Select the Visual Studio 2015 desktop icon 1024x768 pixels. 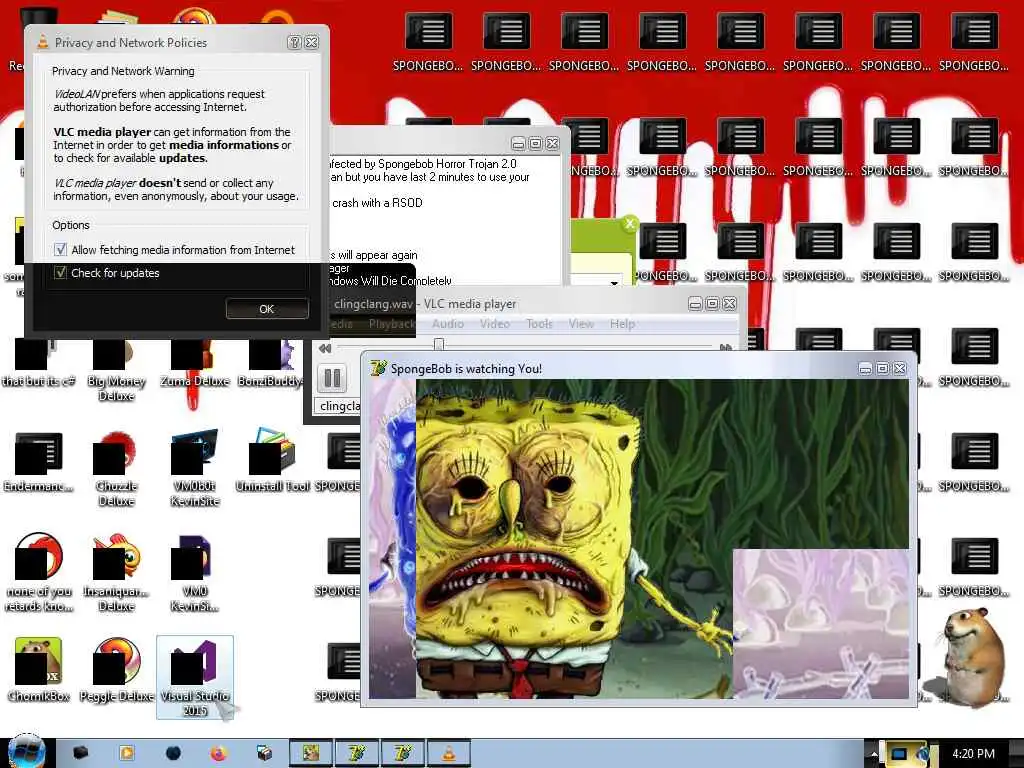click(x=195, y=677)
